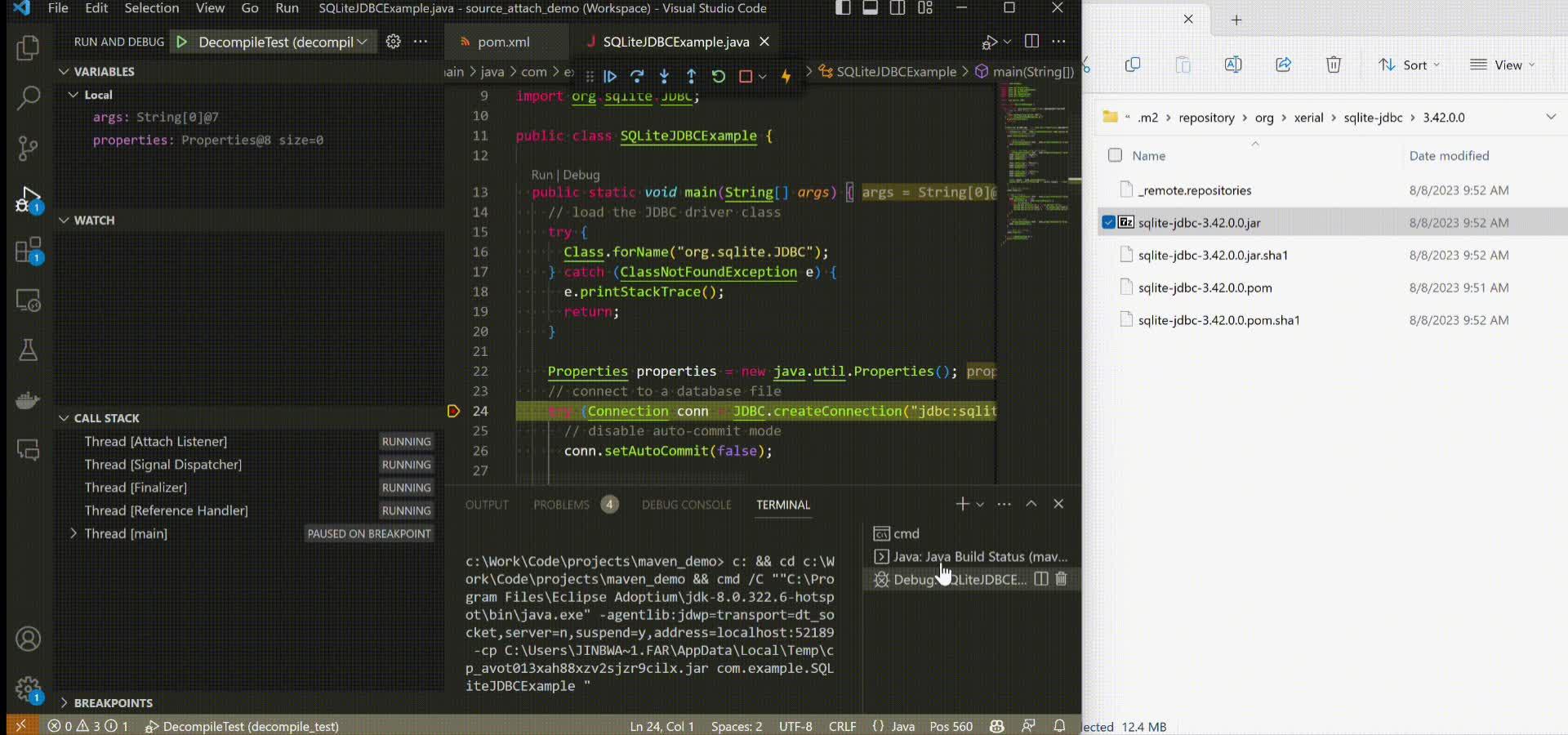1568x735 pixels.
Task: Click CRLF line ending in status bar
Action: [x=842, y=726]
